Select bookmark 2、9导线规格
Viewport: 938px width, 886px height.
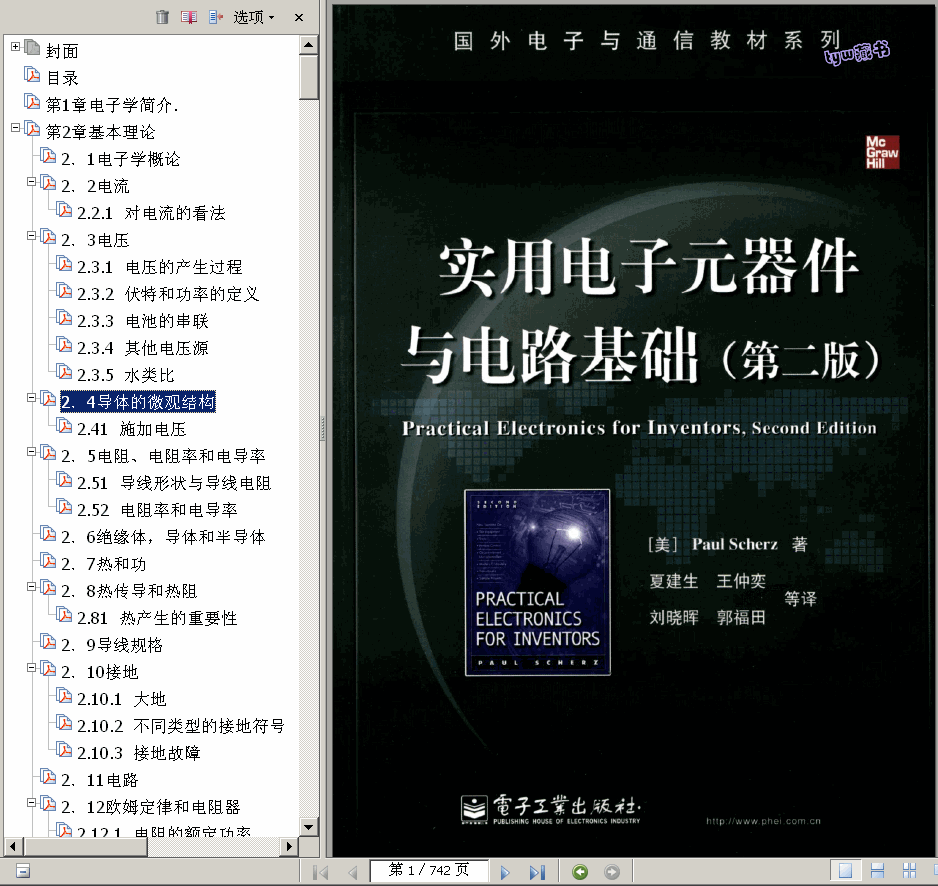pyautogui.click(x=112, y=645)
